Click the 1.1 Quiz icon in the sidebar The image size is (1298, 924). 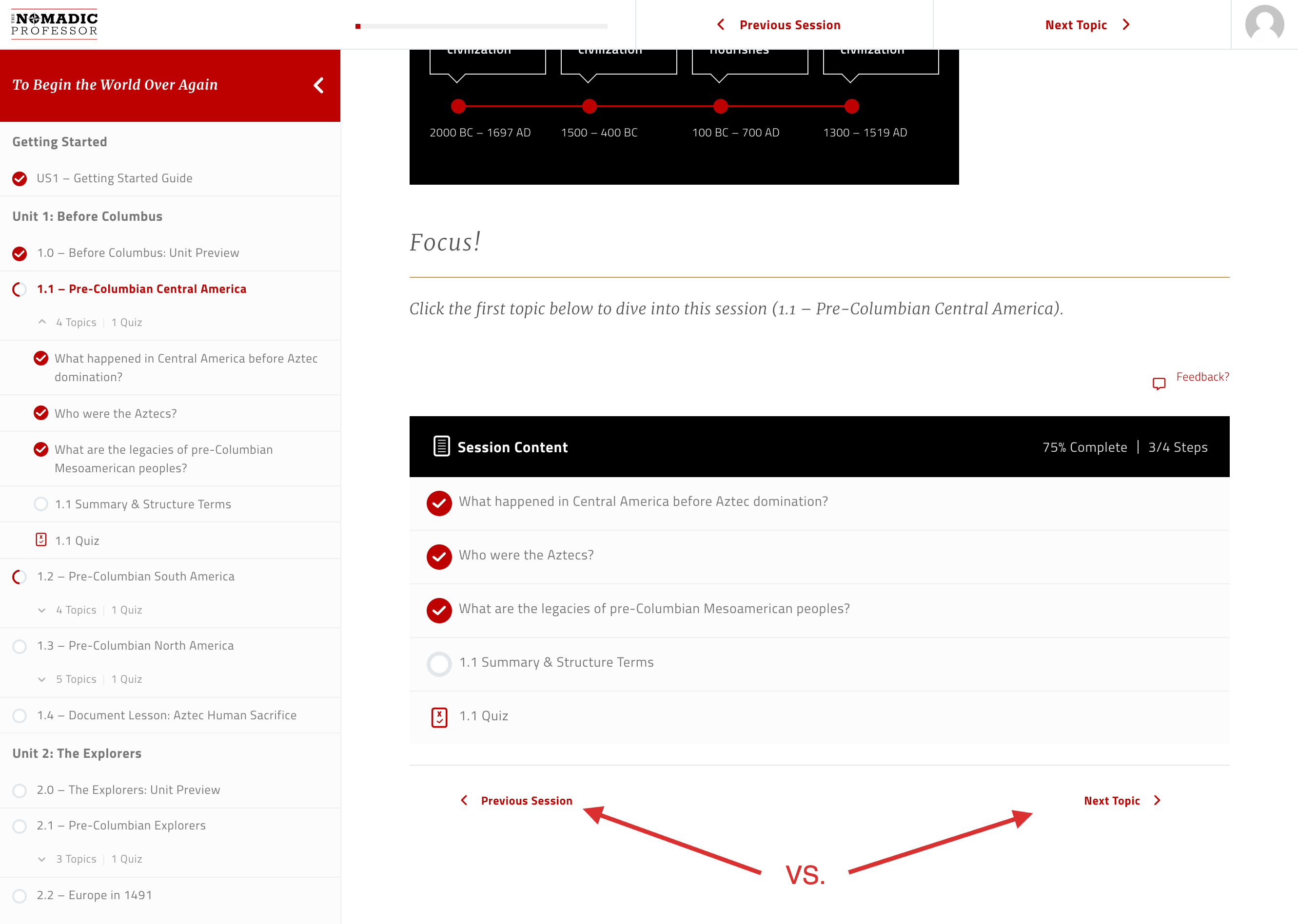tap(41, 539)
